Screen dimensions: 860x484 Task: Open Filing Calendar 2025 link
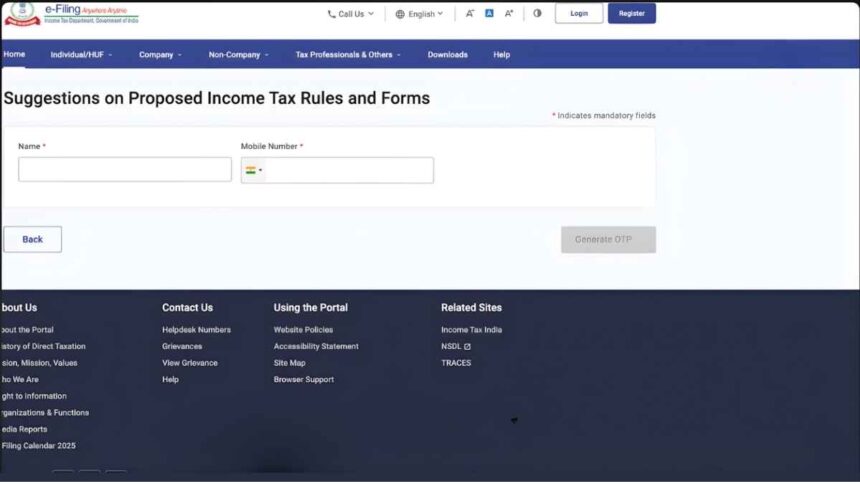(38, 446)
